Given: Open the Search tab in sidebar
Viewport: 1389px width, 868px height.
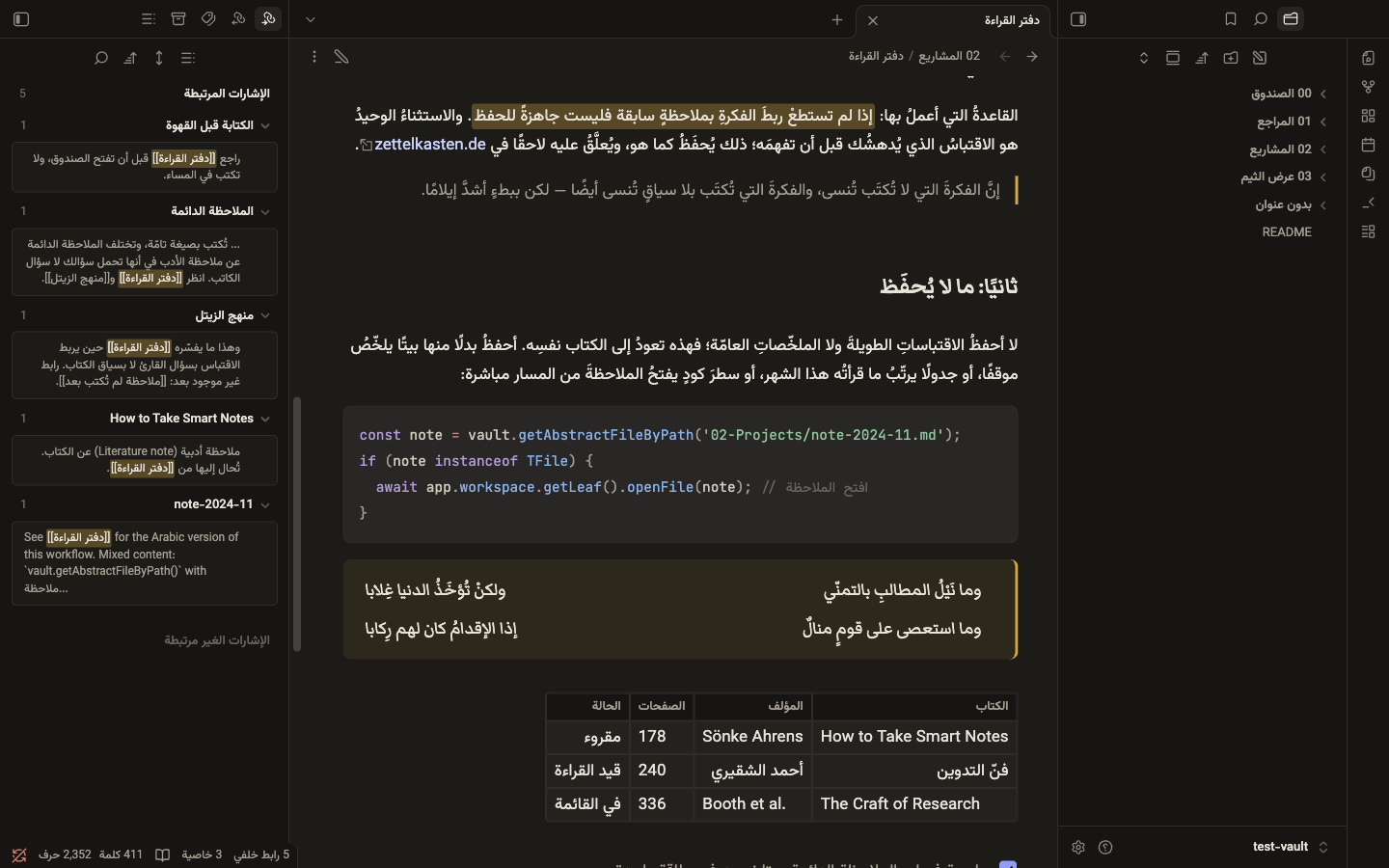Looking at the screenshot, I should pyautogui.click(x=1260, y=19).
